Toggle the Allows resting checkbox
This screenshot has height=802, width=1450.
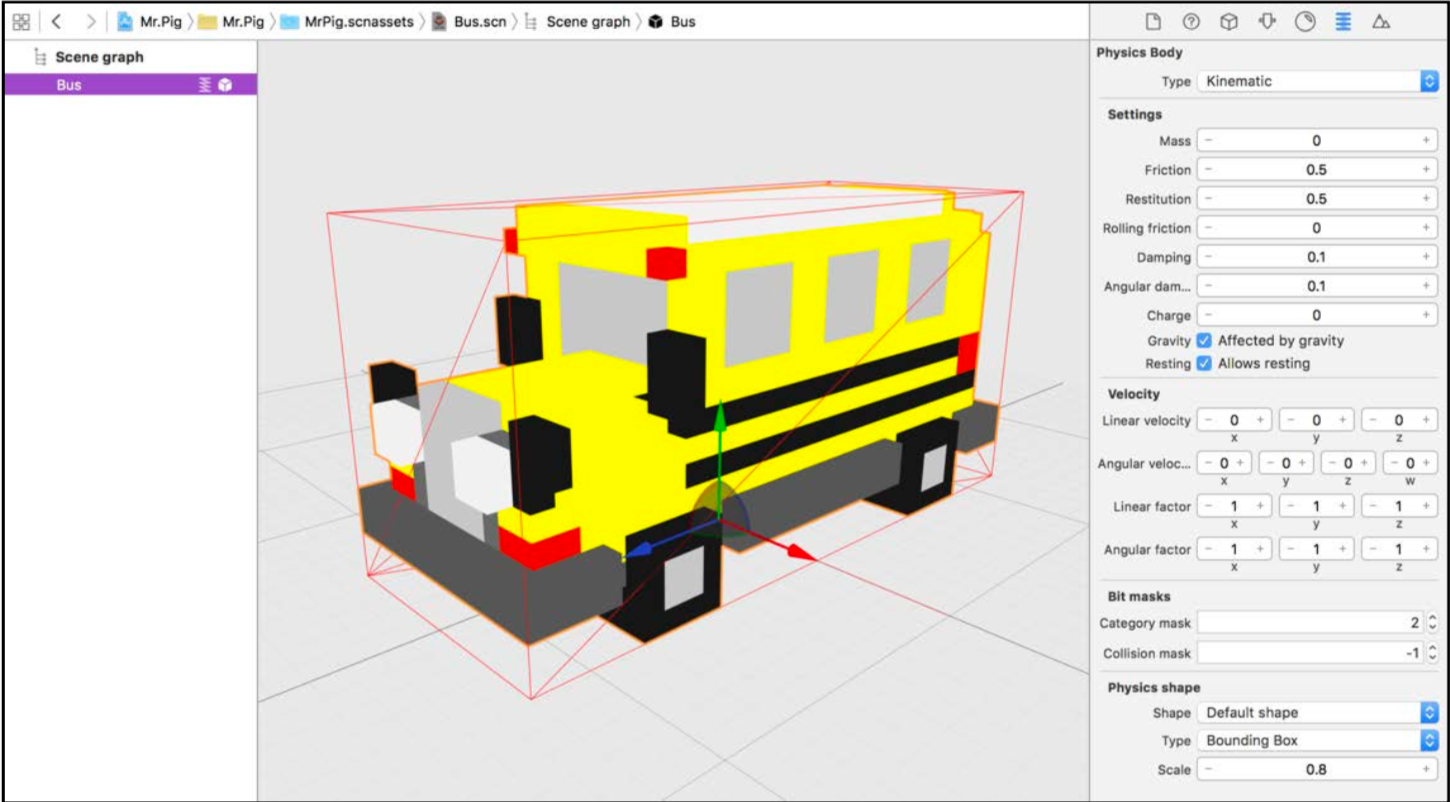coord(1204,364)
